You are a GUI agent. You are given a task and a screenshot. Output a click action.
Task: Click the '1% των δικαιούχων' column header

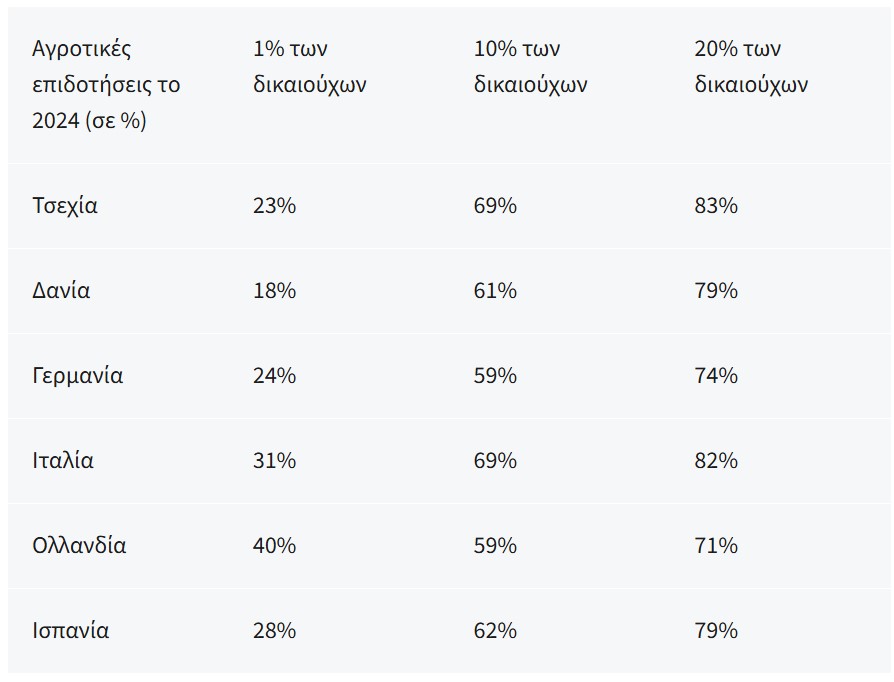(310, 67)
